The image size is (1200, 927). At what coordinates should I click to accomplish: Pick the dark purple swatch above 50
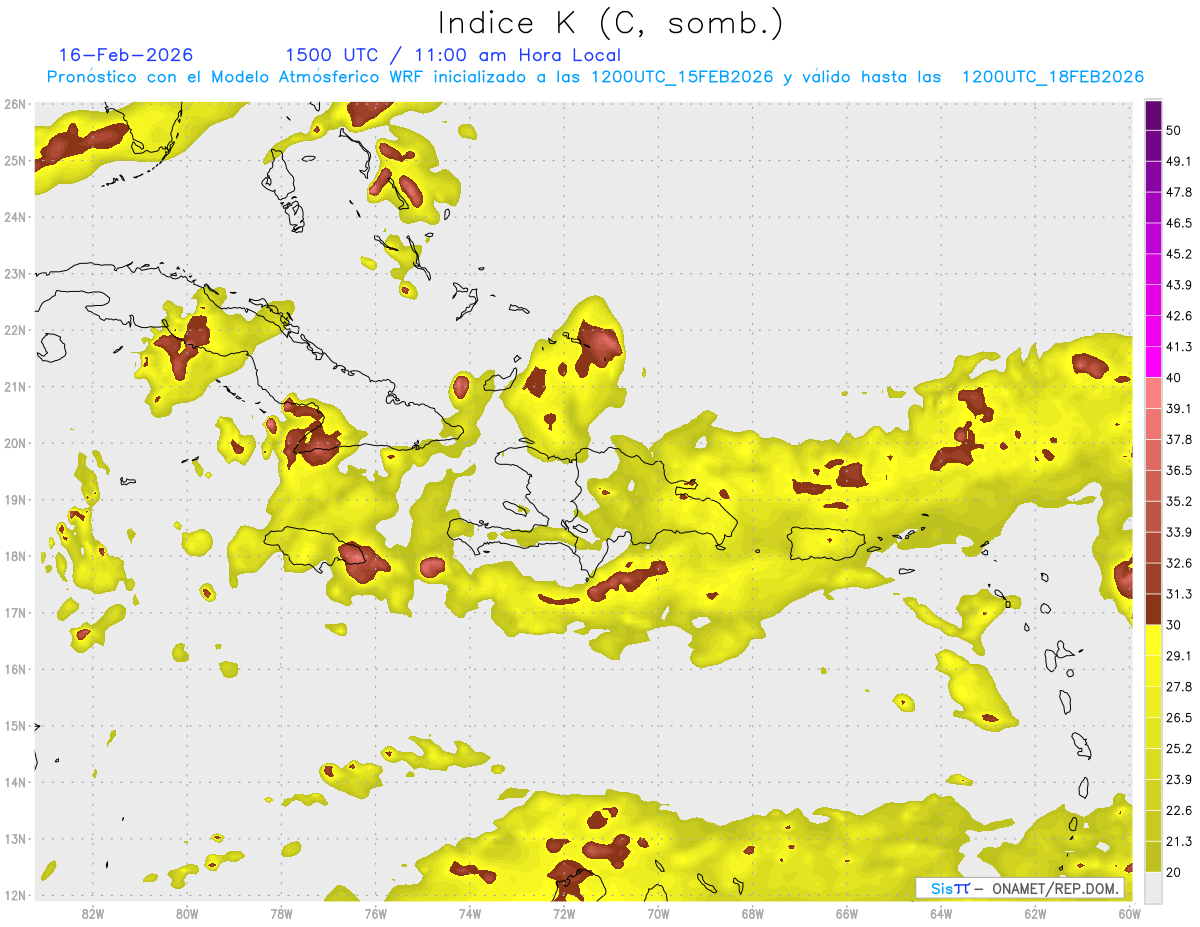pos(1153,115)
